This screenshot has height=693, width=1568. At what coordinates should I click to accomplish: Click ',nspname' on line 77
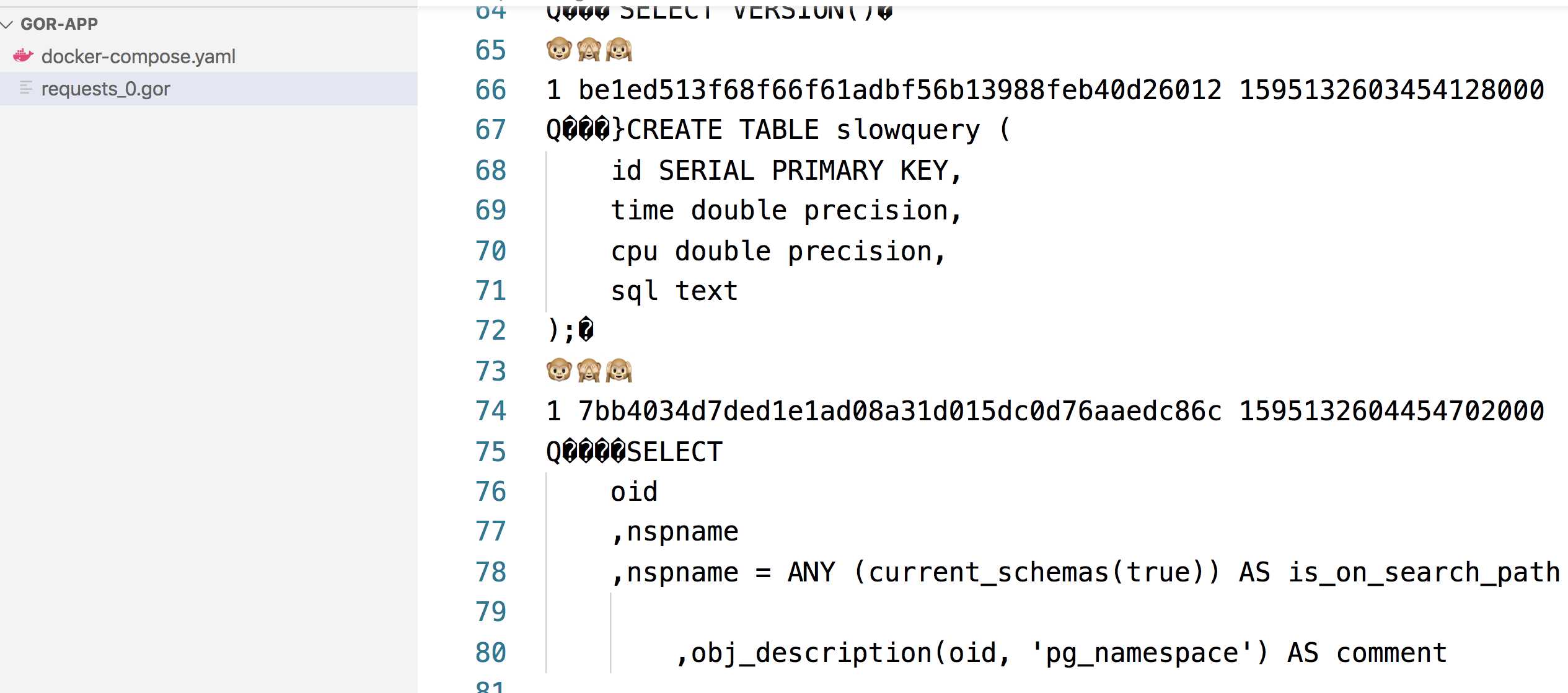click(x=674, y=532)
